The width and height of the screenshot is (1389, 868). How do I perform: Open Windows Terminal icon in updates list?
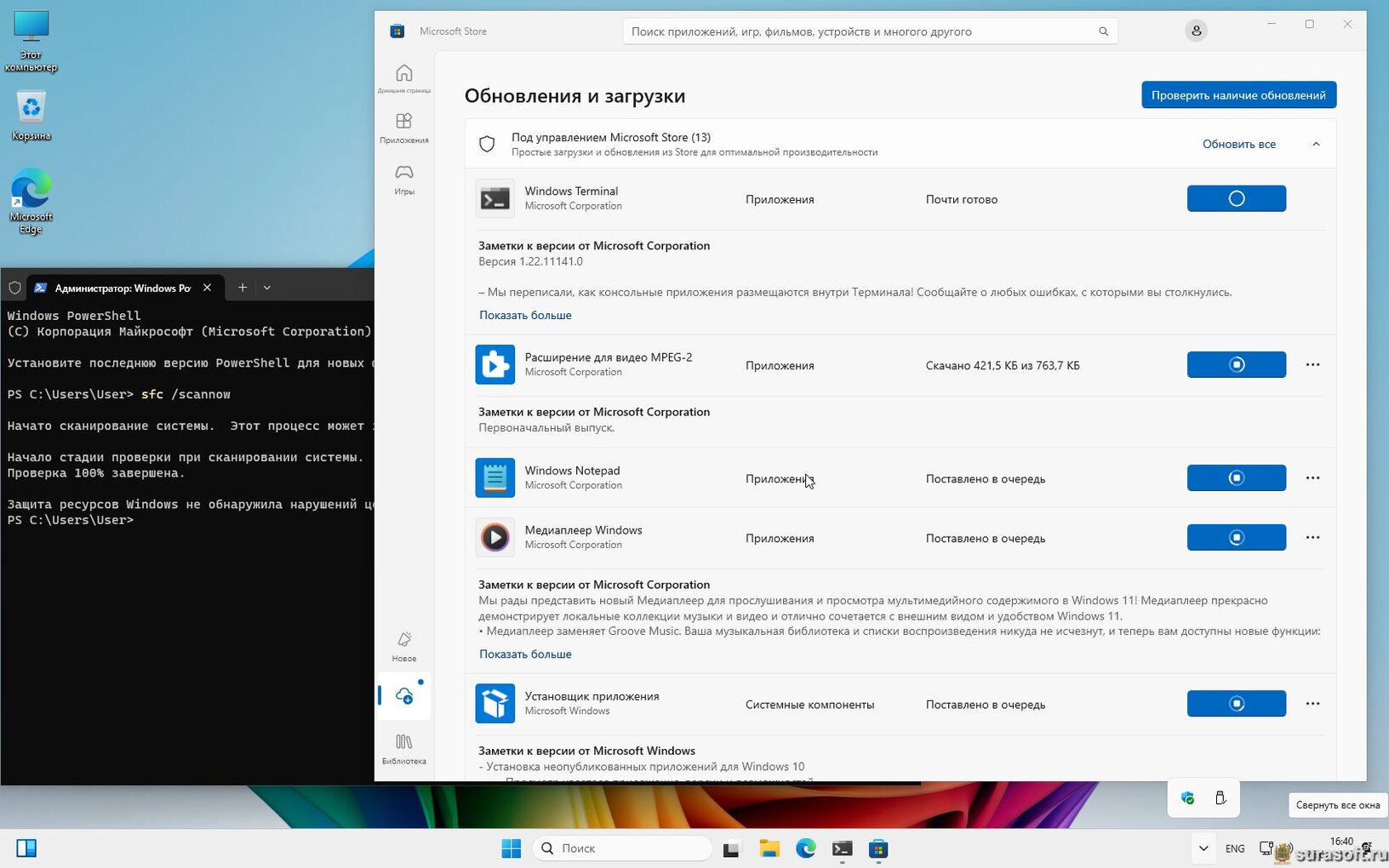(x=494, y=199)
